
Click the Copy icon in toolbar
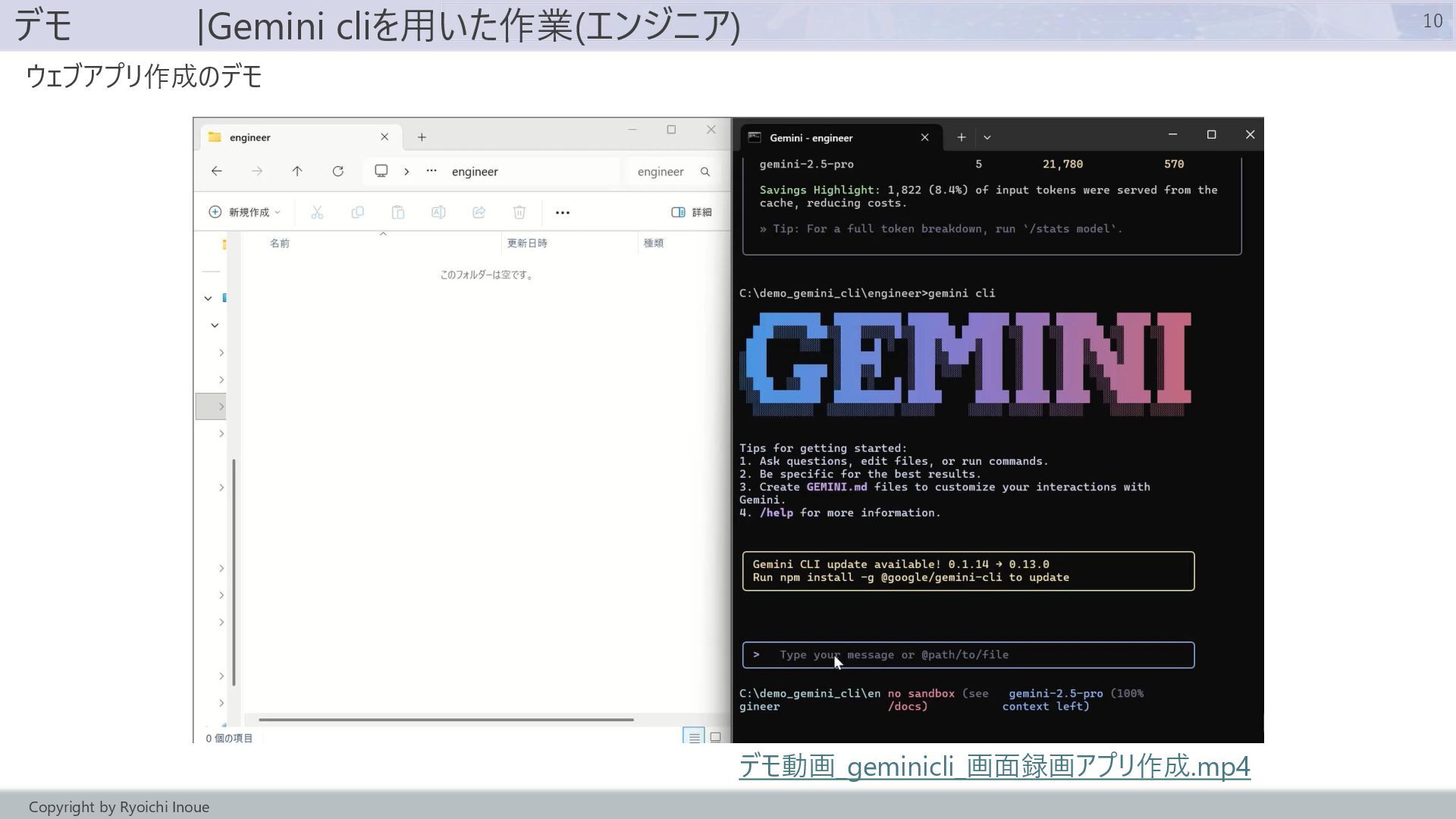(x=357, y=212)
